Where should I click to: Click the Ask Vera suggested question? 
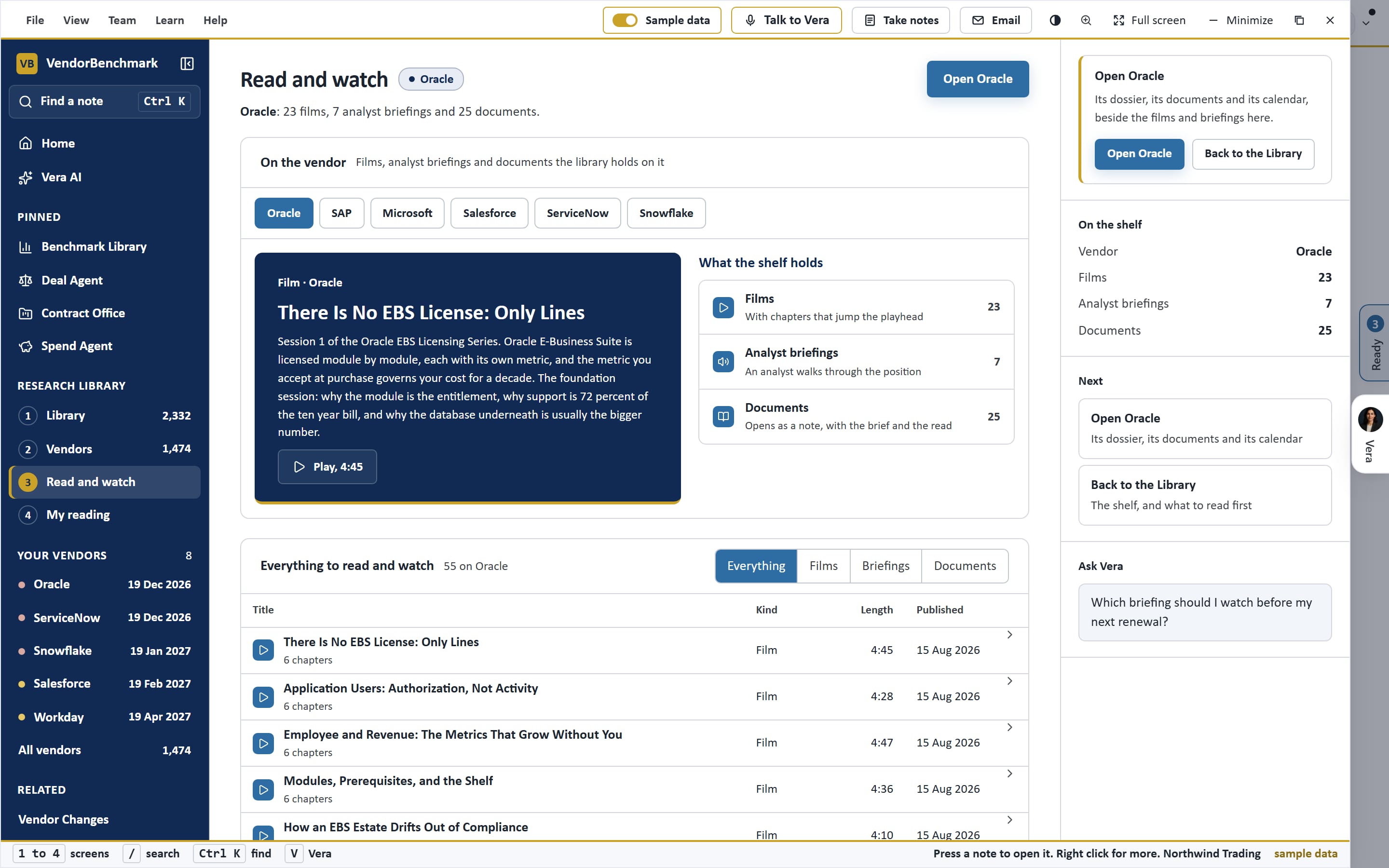coord(1205,612)
